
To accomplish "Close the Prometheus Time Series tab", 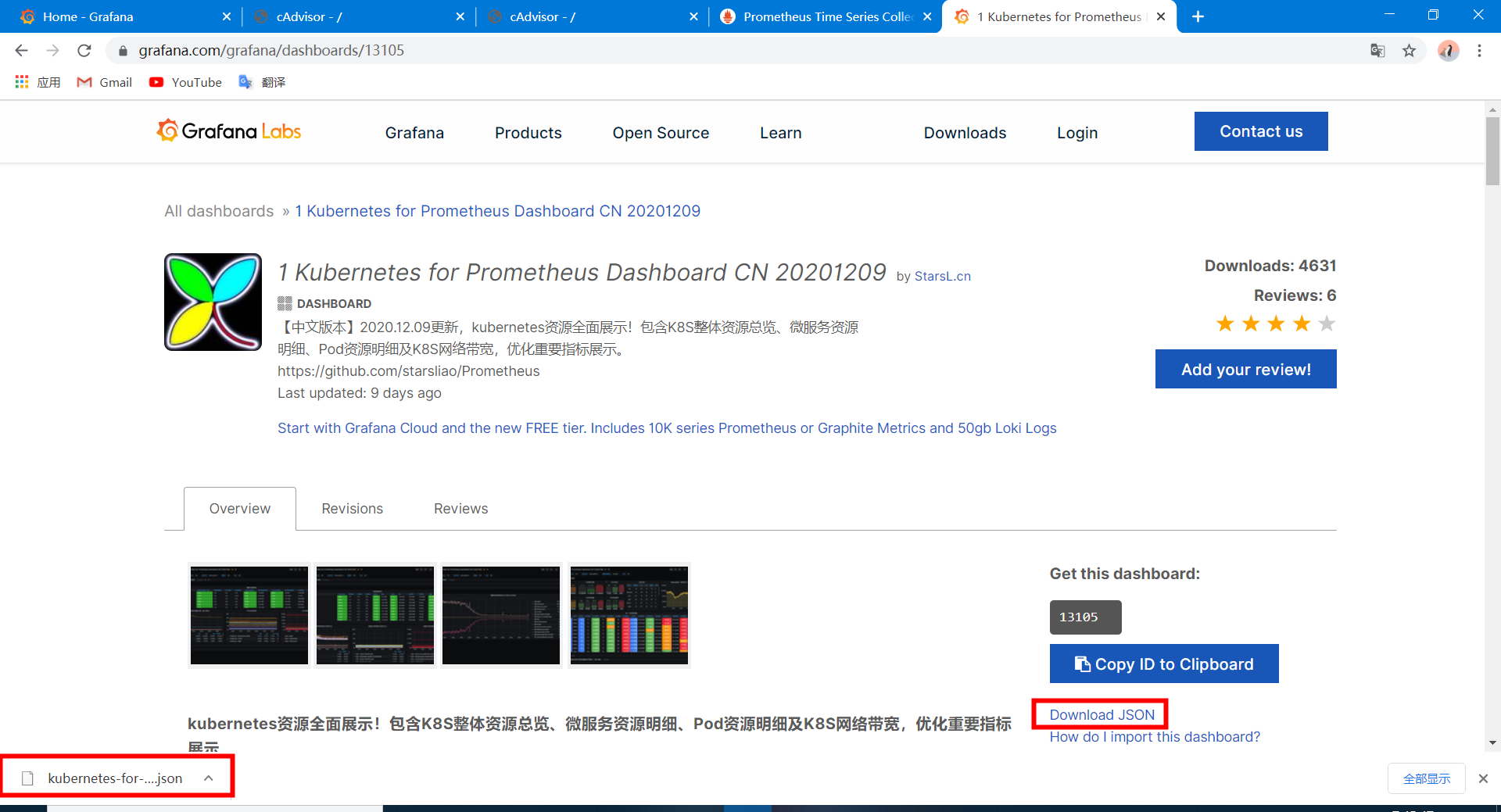I will click(927, 16).
